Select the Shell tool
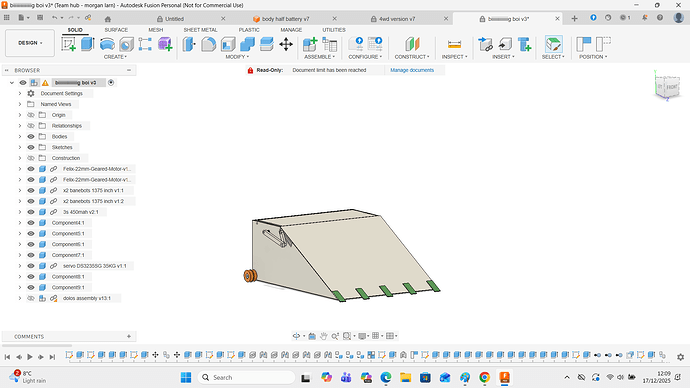The height and width of the screenshot is (388, 690). click(228, 44)
